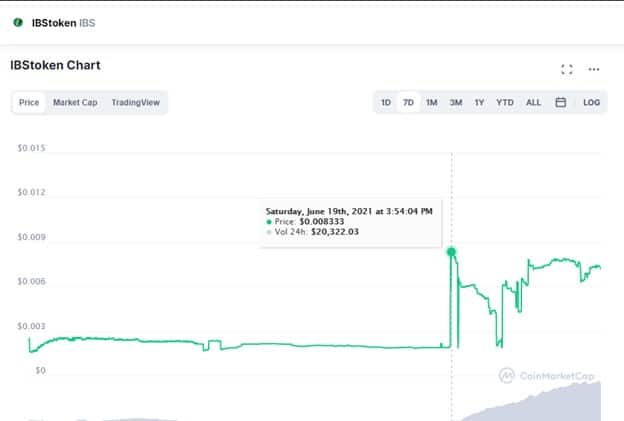This screenshot has width=624, height=421.
Task: Click the $0.006 axis label
Action: [31, 281]
